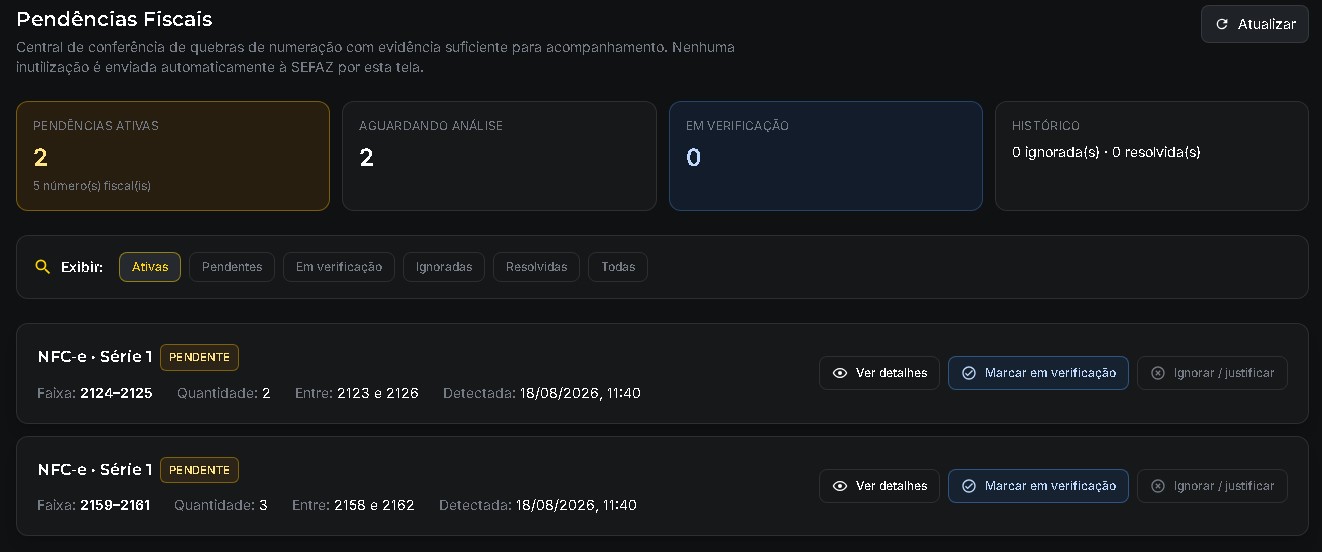1322x552 pixels.
Task: Click the eye icon for range 2159–2161
Action: pyautogui.click(x=840, y=486)
